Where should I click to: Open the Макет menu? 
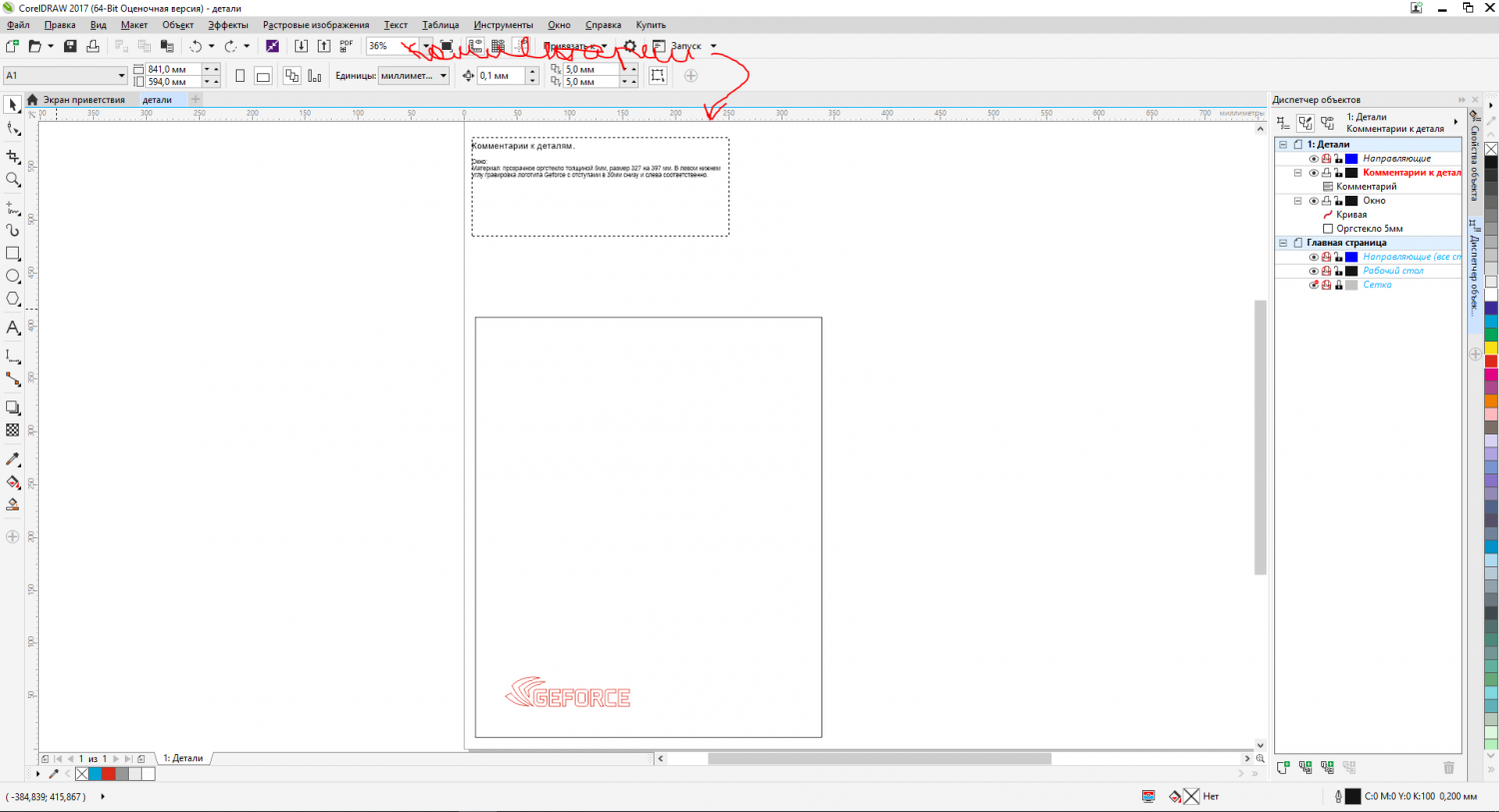[134, 25]
